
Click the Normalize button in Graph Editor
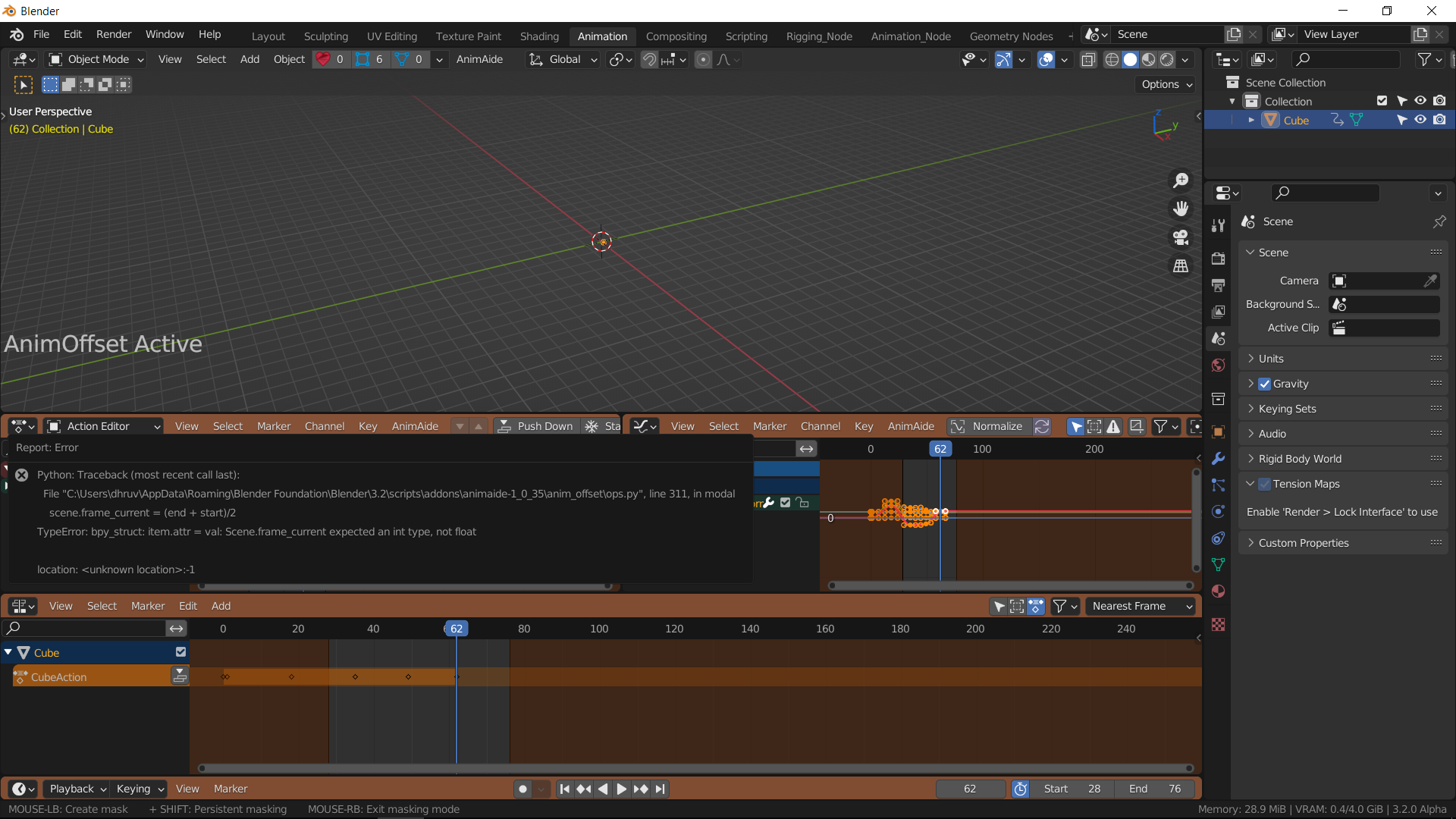[x=996, y=426]
